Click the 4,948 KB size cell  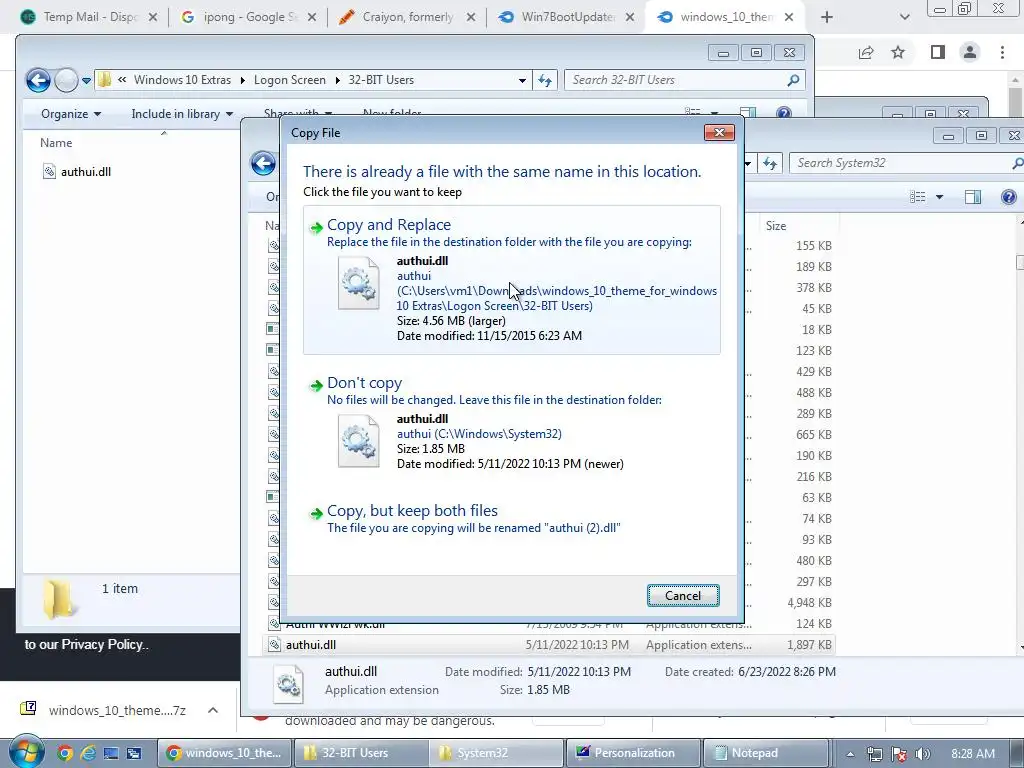click(809, 603)
